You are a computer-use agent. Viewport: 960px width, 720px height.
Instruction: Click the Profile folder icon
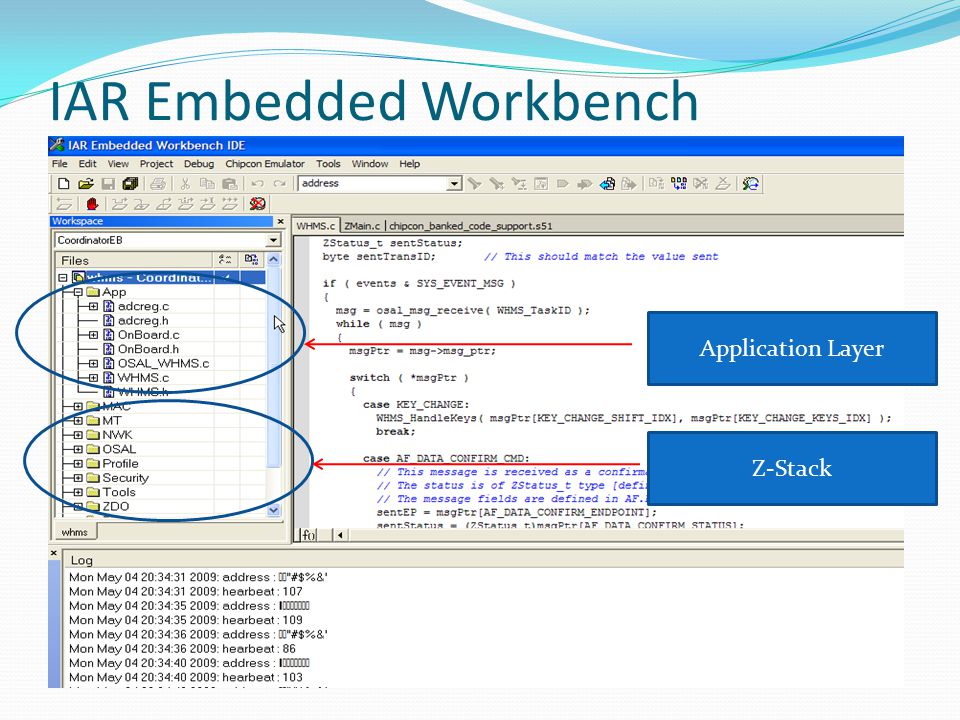[x=93, y=463]
